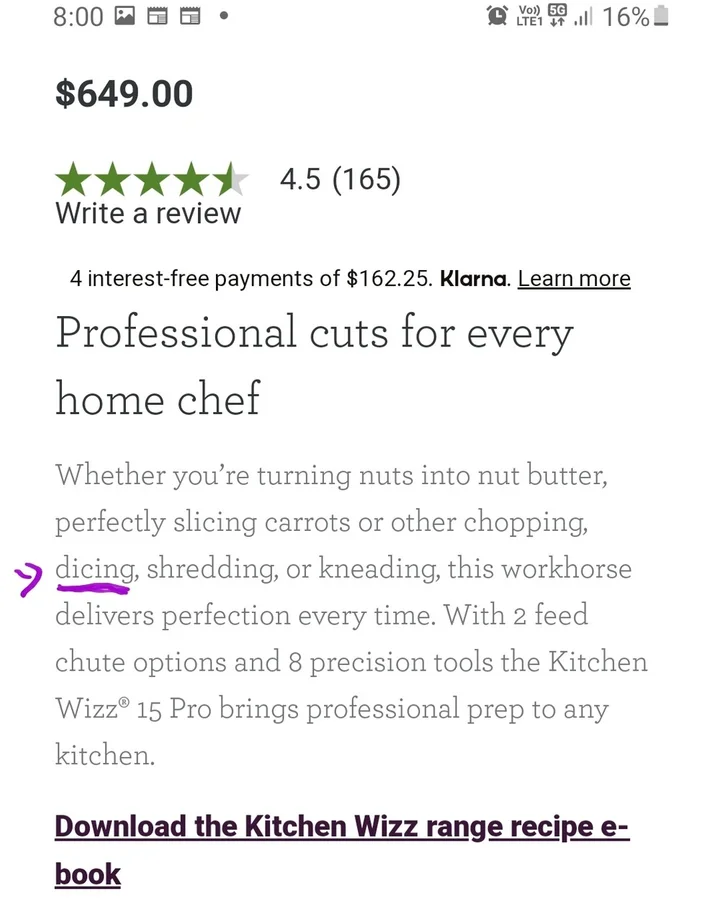
Task: Tap the battery icon
Action: tap(660, 16)
